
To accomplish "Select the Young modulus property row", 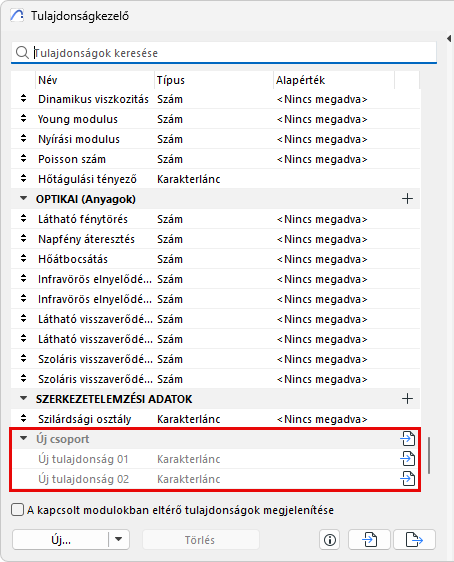I will tap(215, 119).
